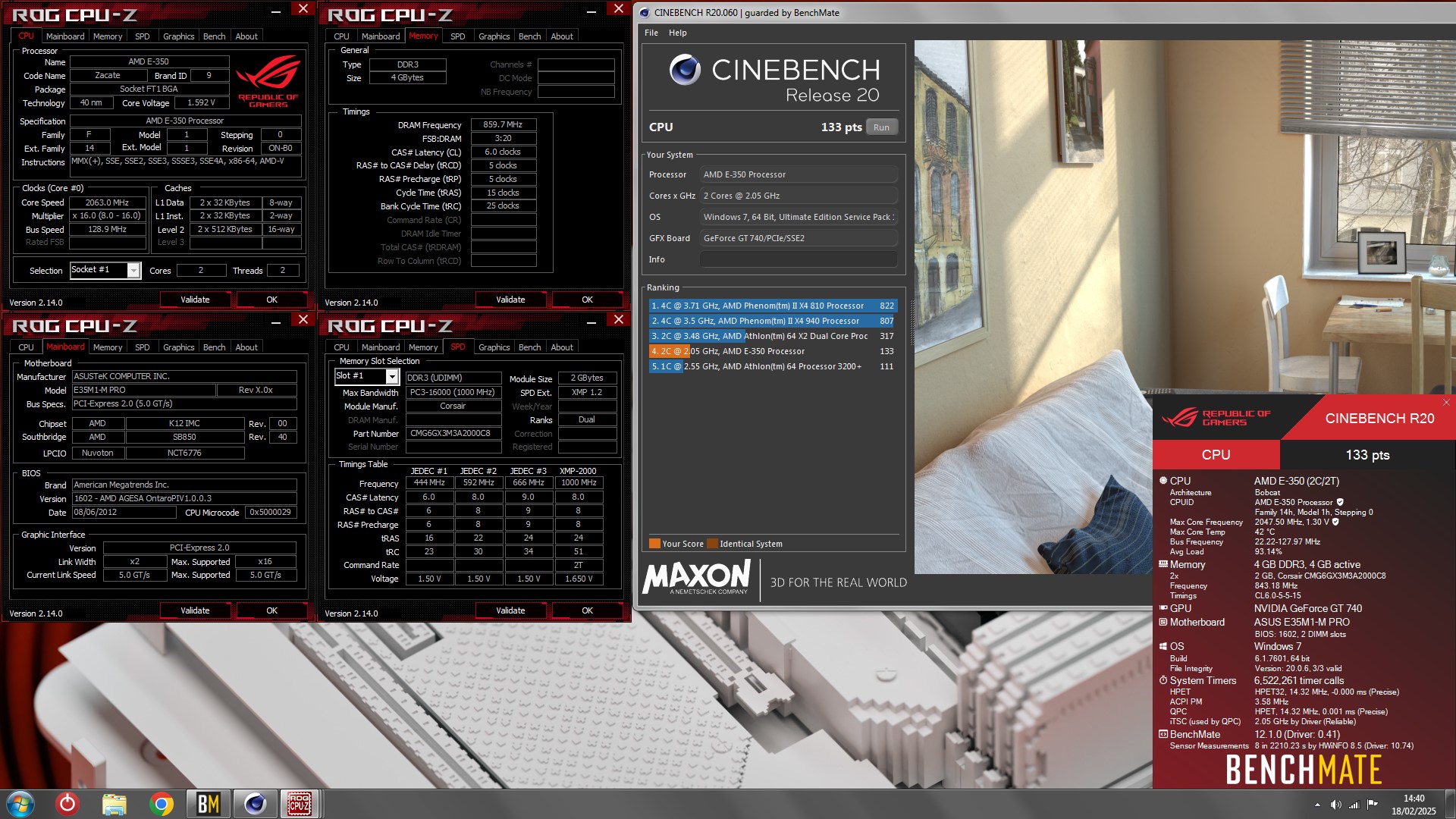The width and height of the screenshot is (1456, 819).
Task: Click motherboard Model value E35M1-M PRO
Action: [x=143, y=391]
